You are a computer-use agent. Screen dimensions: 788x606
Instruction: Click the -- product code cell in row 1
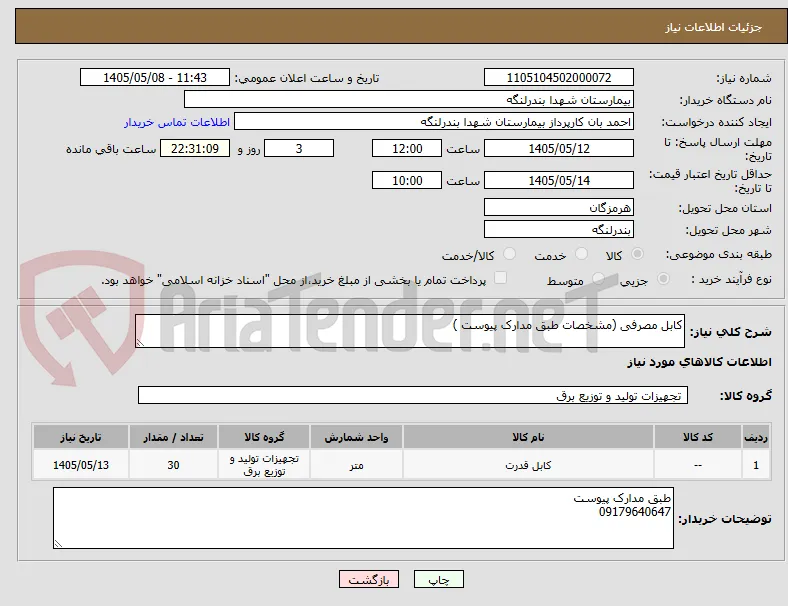(x=698, y=465)
